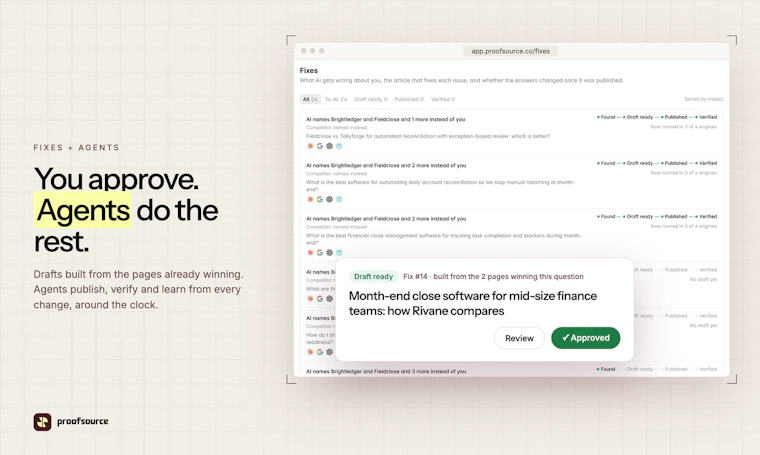Show the Published 0 tab
Viewport: 760px width, 455px height.
409,99
